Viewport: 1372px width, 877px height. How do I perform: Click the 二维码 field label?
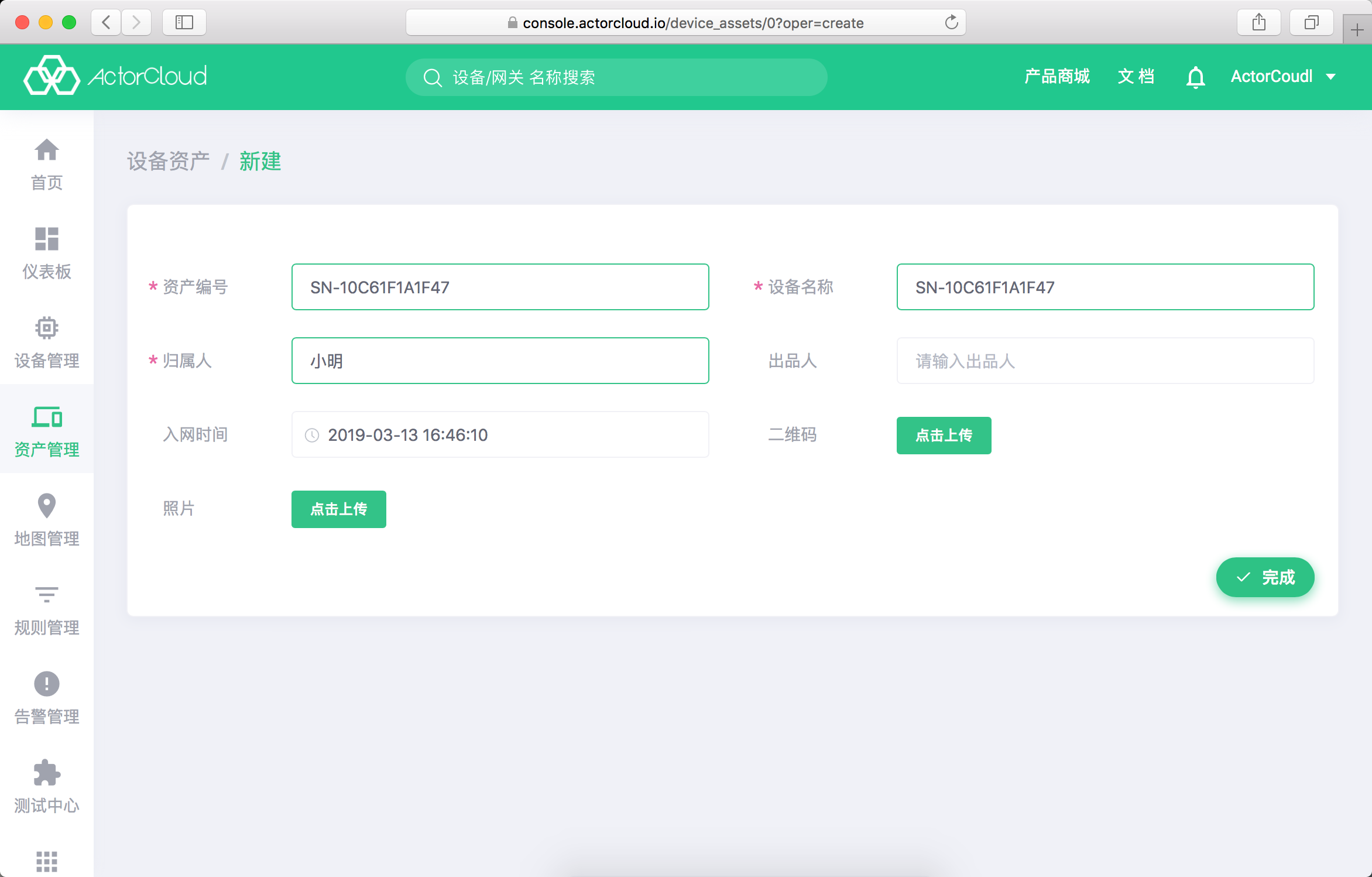pos(793,434)
